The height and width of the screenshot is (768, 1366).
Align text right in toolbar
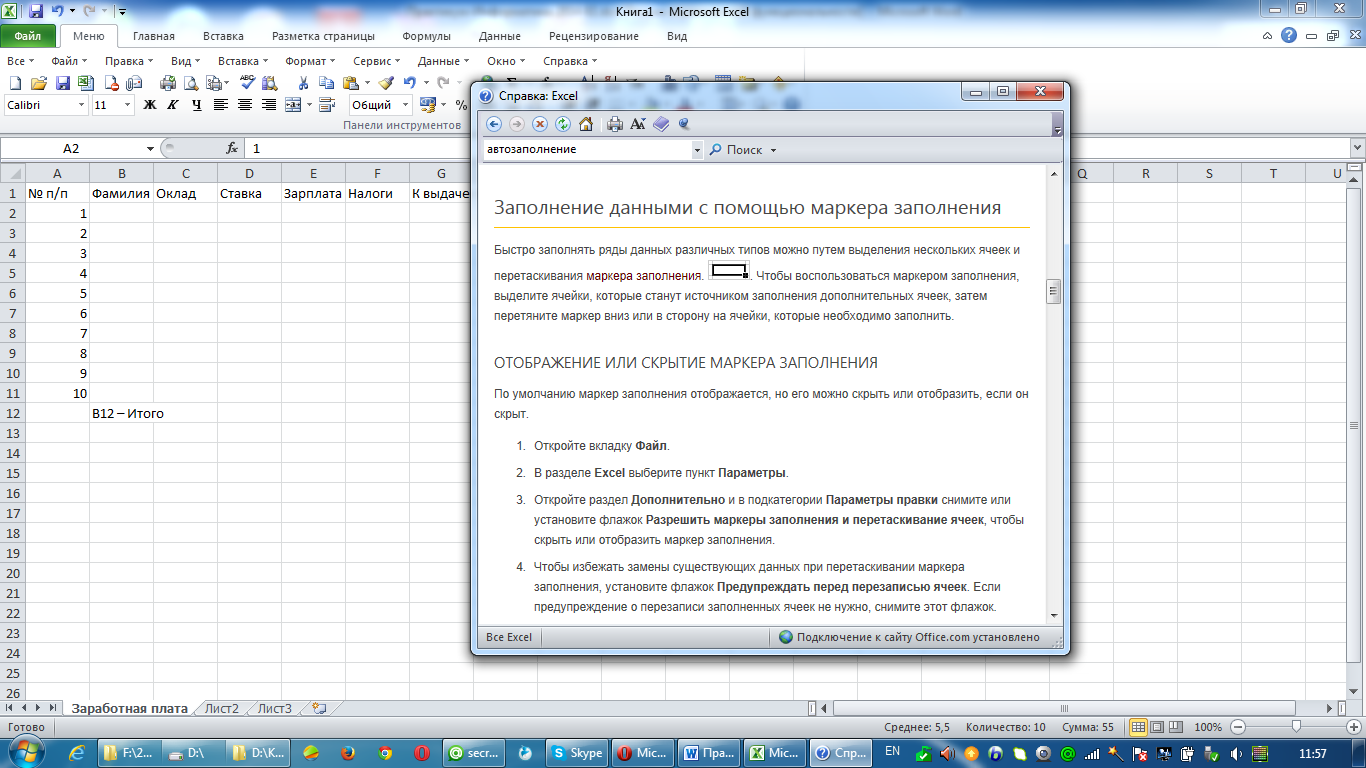[269, 104]
